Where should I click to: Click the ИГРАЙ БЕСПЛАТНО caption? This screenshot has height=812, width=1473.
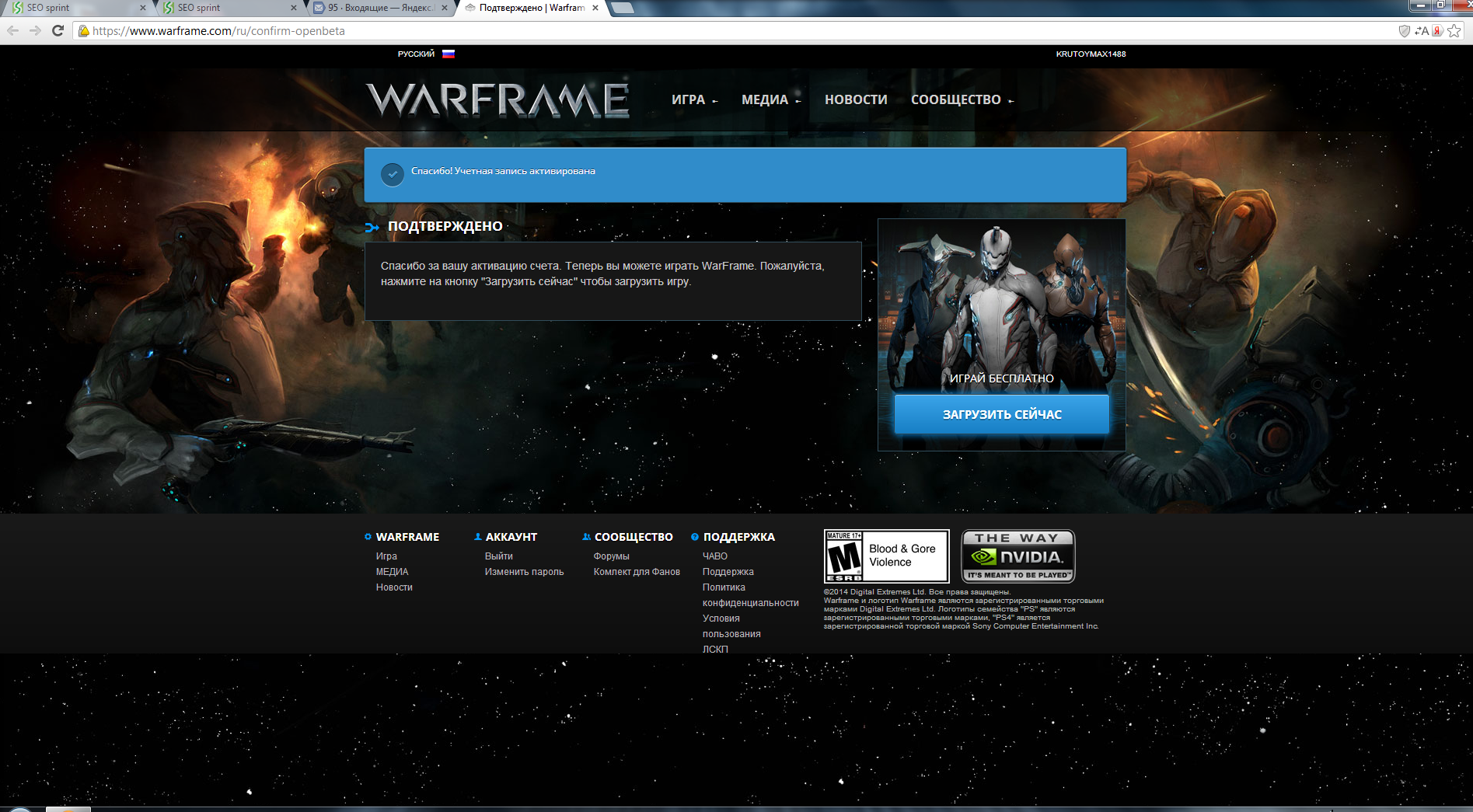pos(1002,378)
